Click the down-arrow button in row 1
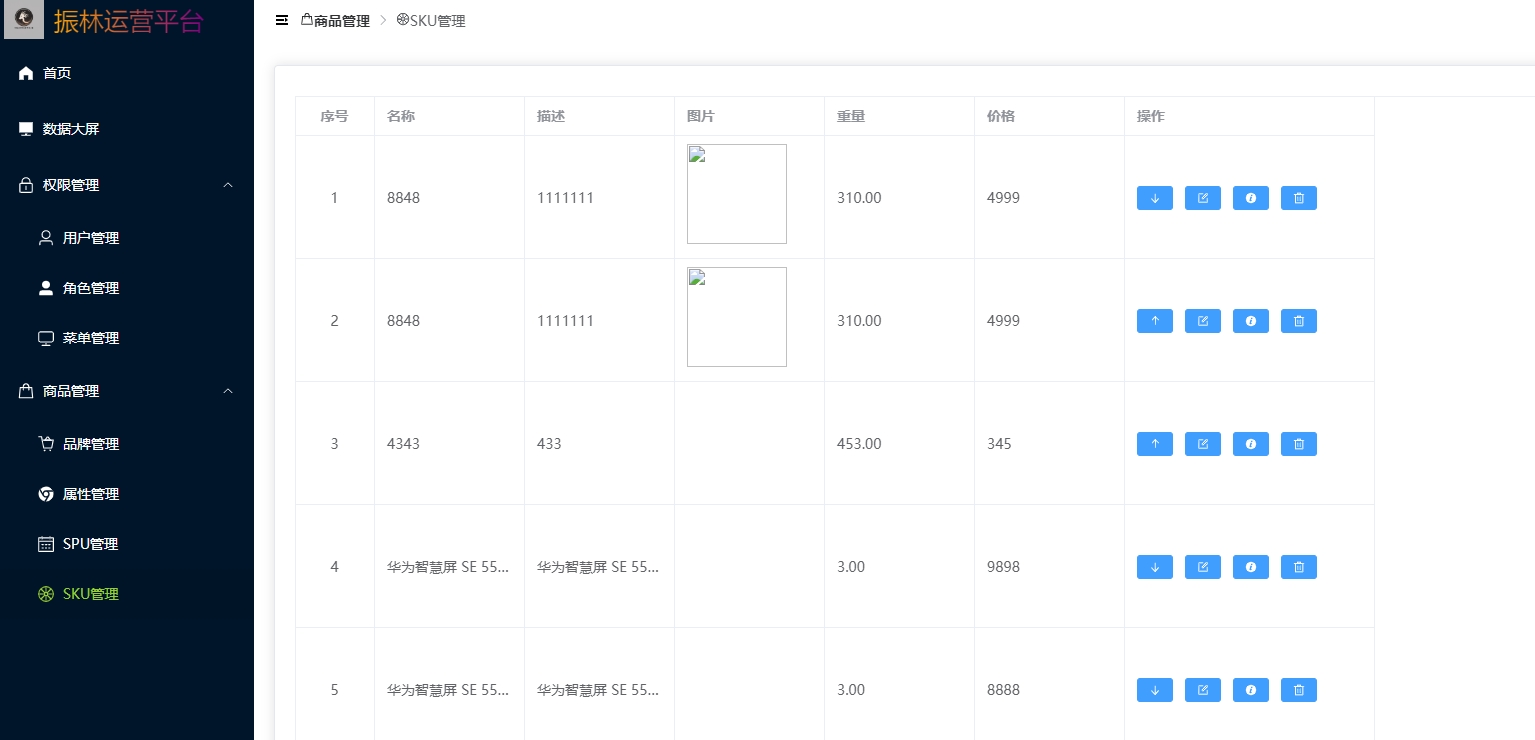The image size is (1535, 740). point(1154,198)
